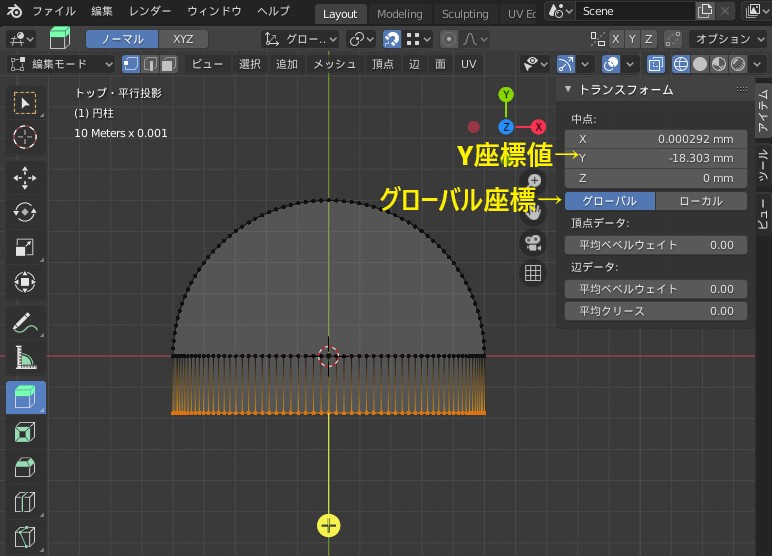Toggle proportional editing button
Image resolution: width=772 pixels, height=556 pixels.
tap(449, 39)
